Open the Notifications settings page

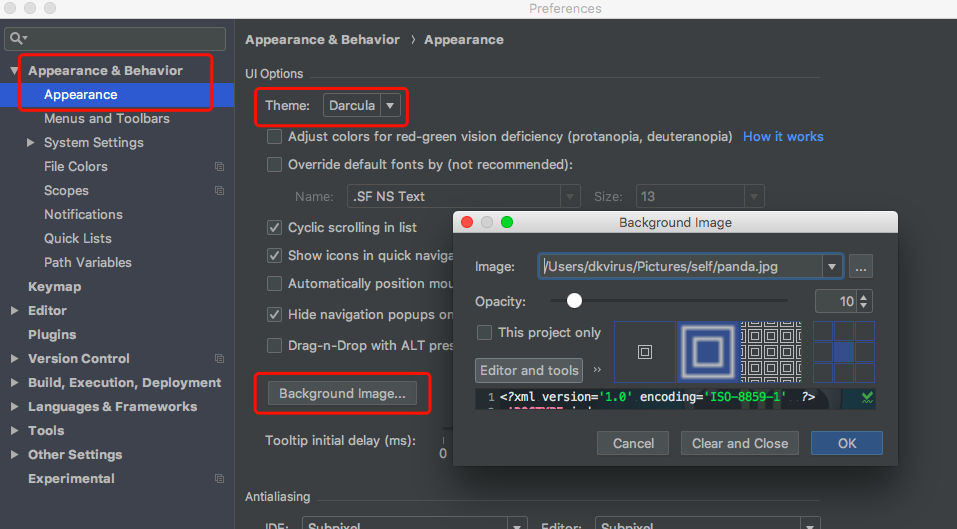(83, 214)
